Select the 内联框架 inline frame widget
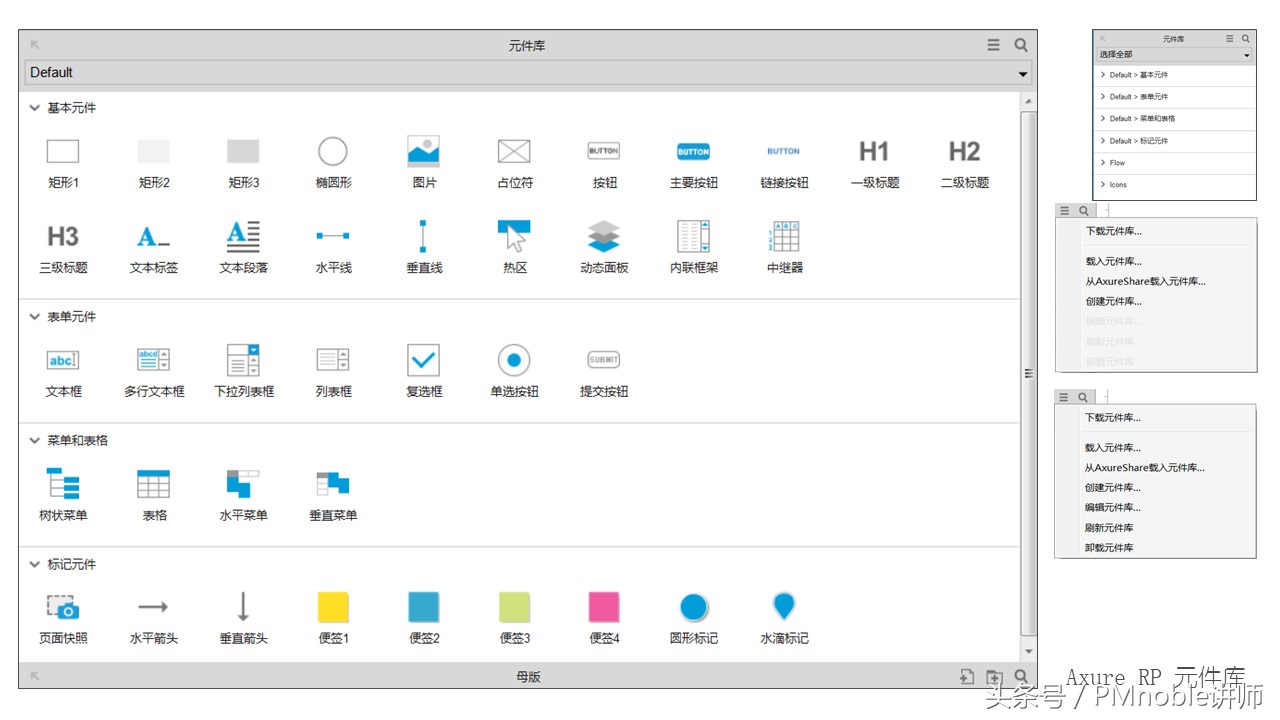The height and width of the screenshot is (720, 1280). (x=693, y=237)
